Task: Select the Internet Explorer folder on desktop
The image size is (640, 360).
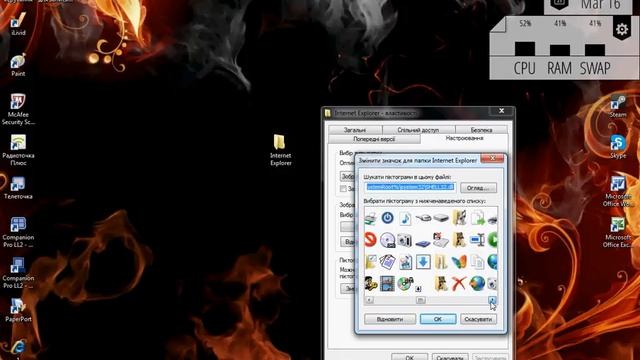Action: click(x=280, y=150)
